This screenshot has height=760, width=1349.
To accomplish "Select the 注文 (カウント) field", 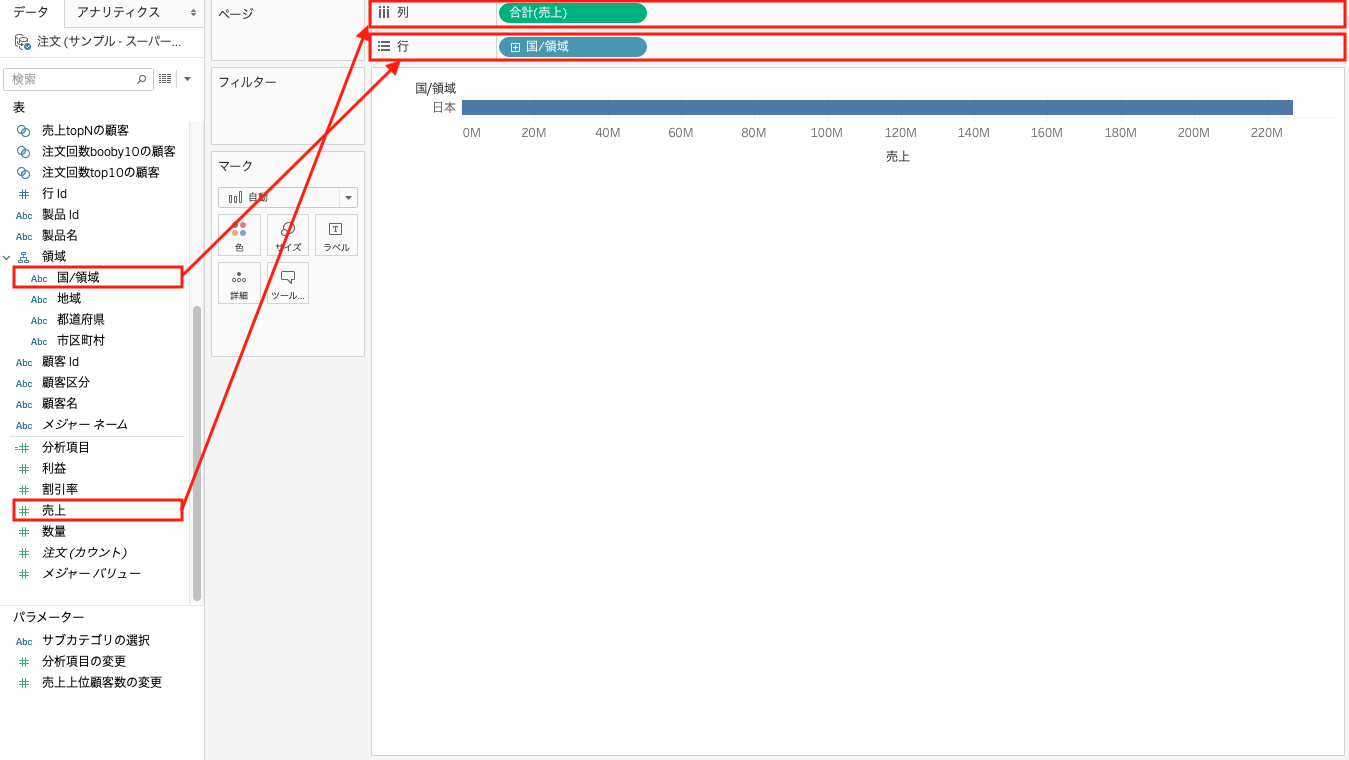I will tap(84, 552).
